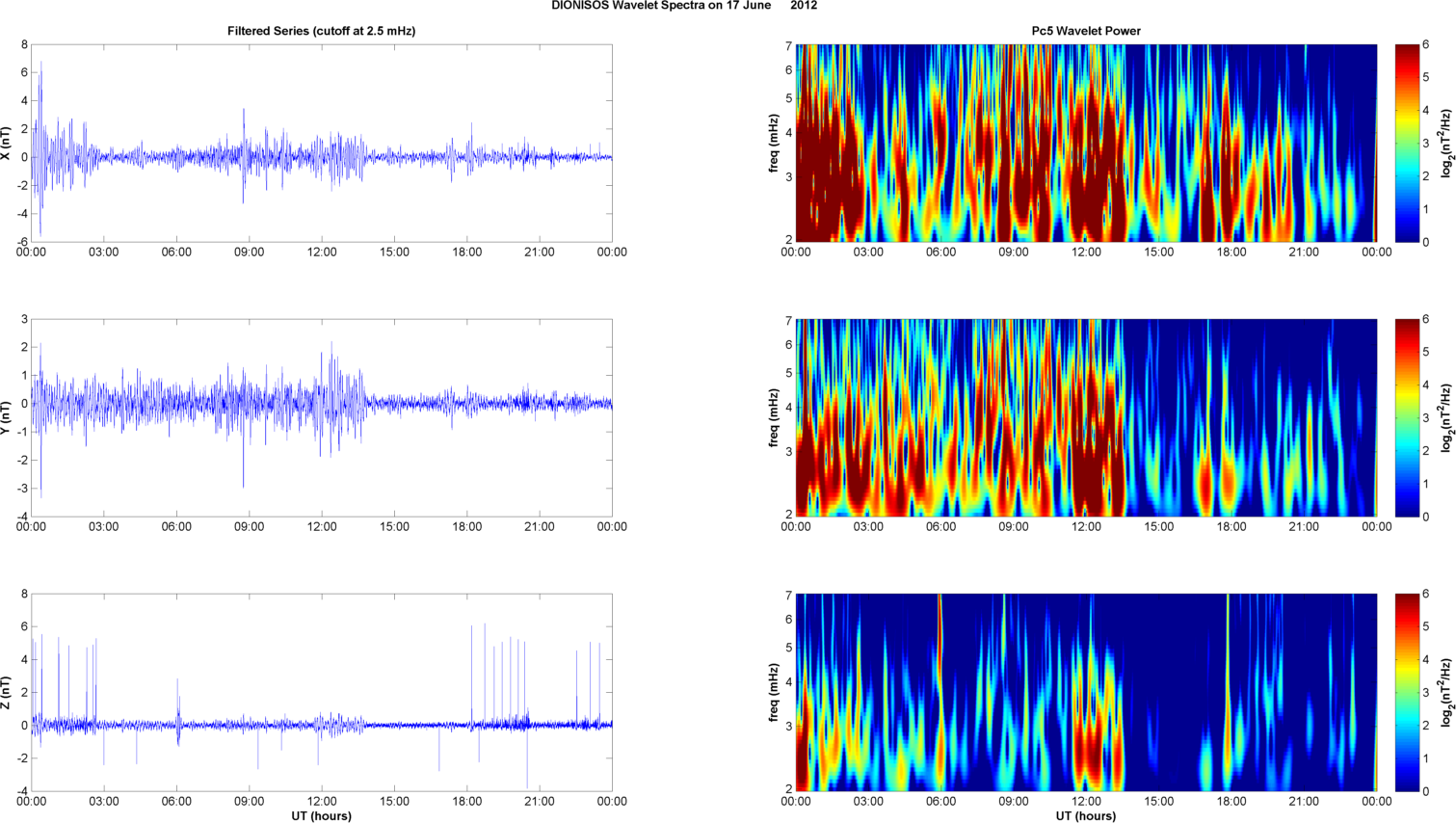
Task: Click "UT (hours)" label under the Z series plot
Action: tap(322, 816)
